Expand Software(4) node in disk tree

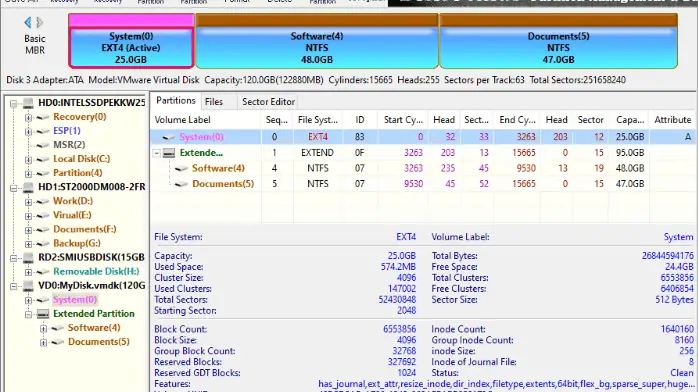(x=43, y=328)
